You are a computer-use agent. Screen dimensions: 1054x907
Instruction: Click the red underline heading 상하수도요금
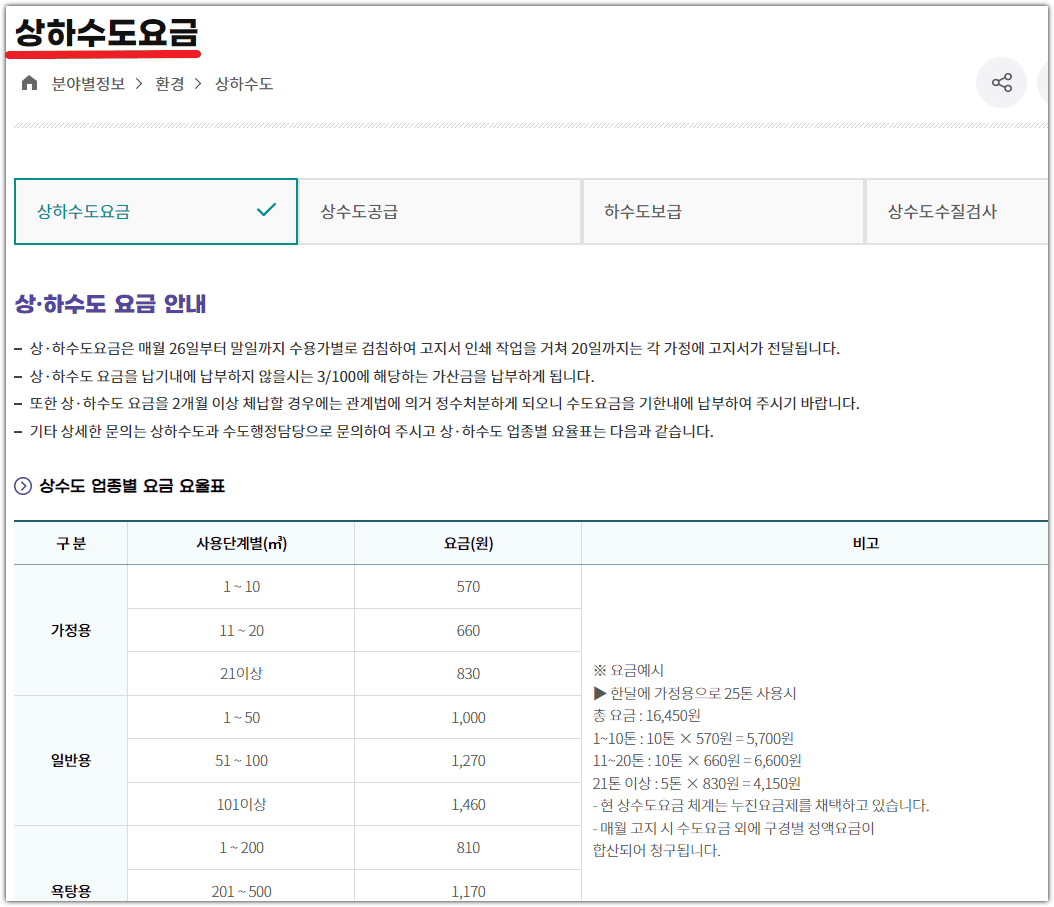pyautogui.click(x=103, y=33)
